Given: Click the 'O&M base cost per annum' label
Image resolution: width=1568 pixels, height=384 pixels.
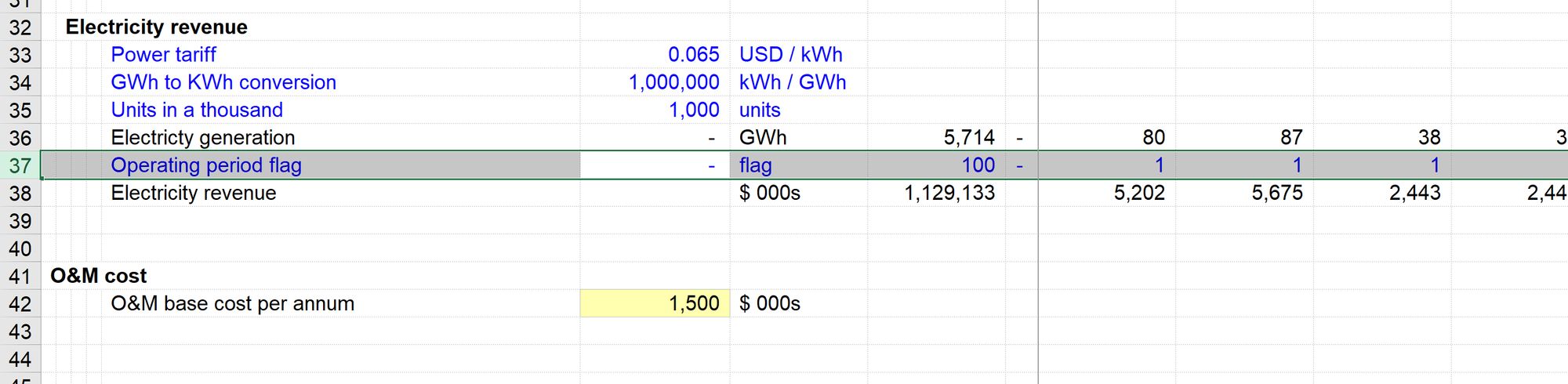Looking at the screenshot, I should (233, 303).
